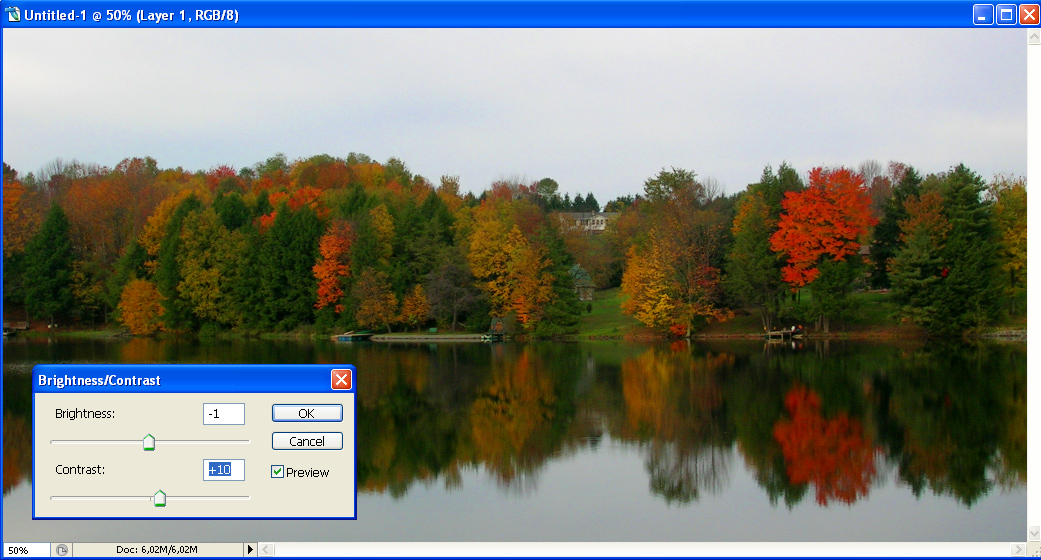Uncheck the Preview checkbox

tap(278, 472)
